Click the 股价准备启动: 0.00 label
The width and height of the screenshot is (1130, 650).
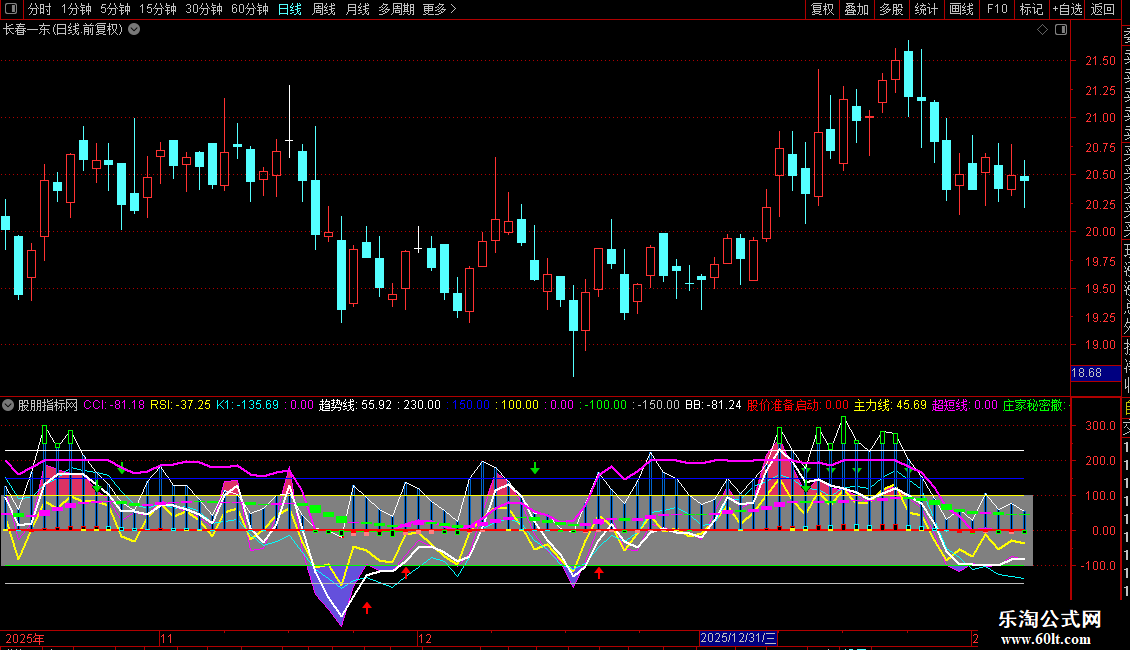[798, 405]
